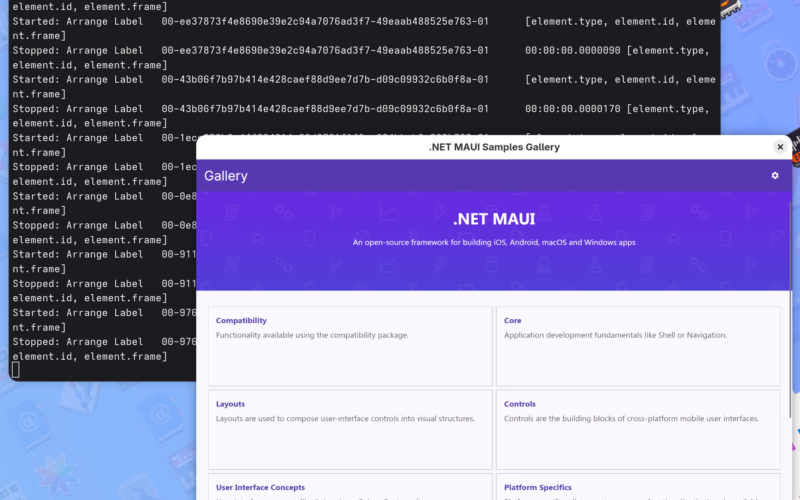Click the Controls card description text
Viewport: 800px width, 500px height.
(x=631, y=419)
